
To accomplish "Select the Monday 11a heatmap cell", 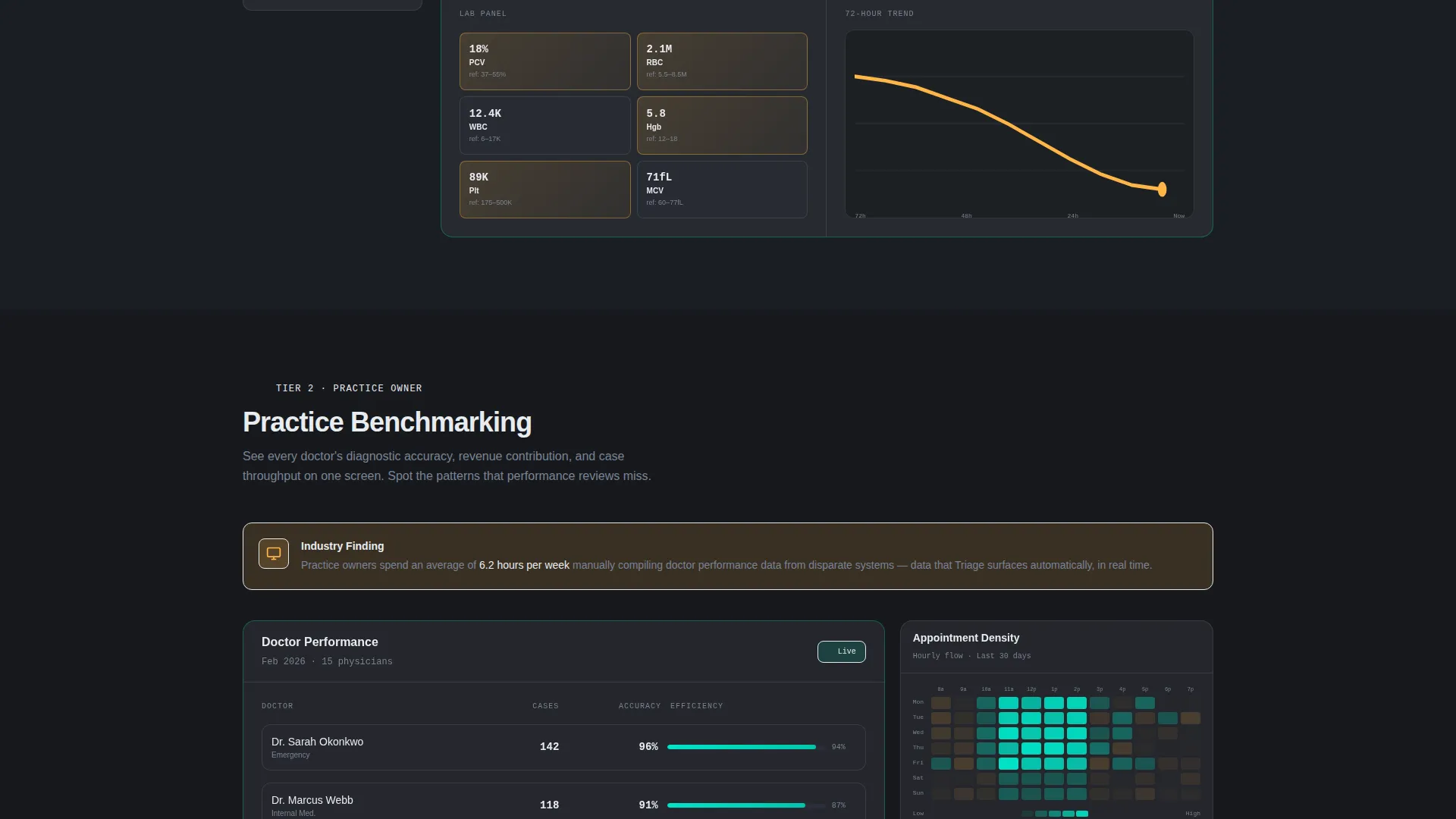I will [1009, 703].
